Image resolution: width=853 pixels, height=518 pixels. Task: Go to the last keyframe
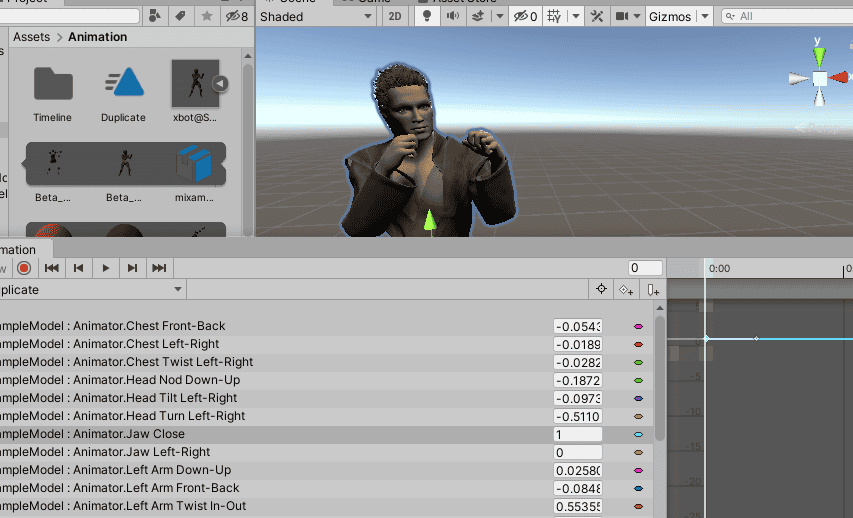pos(159,268)
